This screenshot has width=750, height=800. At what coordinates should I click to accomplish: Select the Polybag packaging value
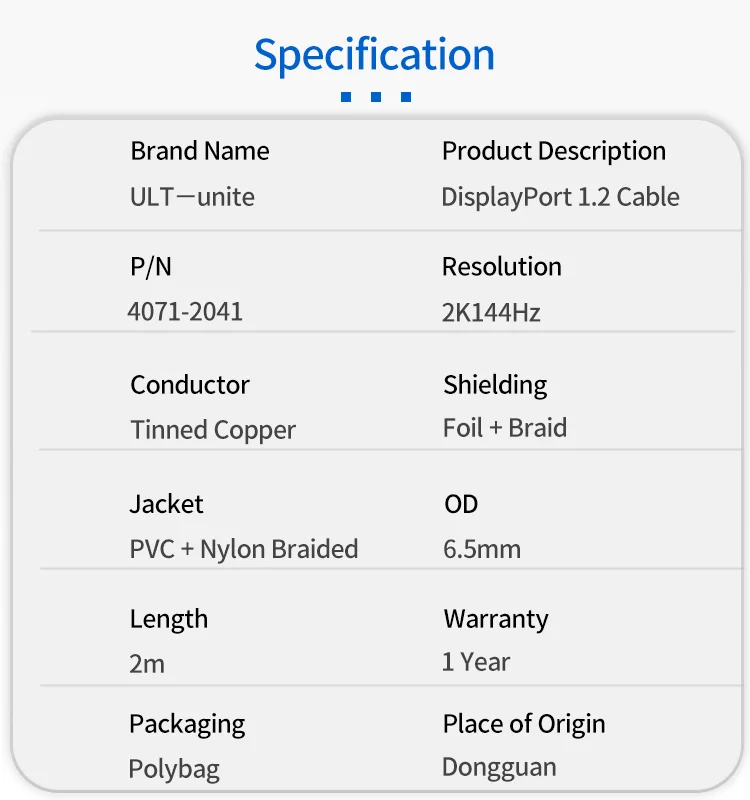pos(174,769)
